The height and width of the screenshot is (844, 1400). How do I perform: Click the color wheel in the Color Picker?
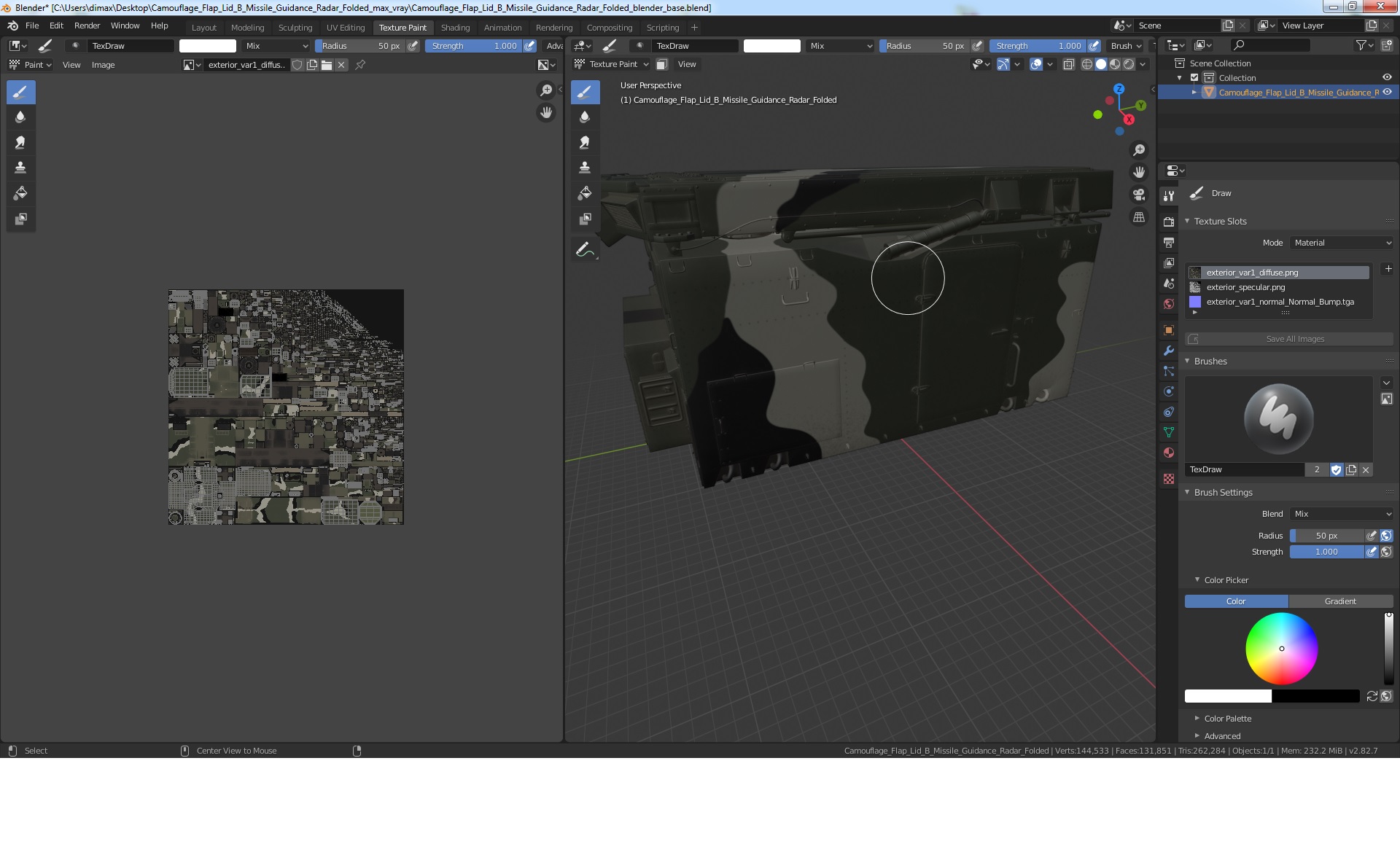tap(1281, 649)
